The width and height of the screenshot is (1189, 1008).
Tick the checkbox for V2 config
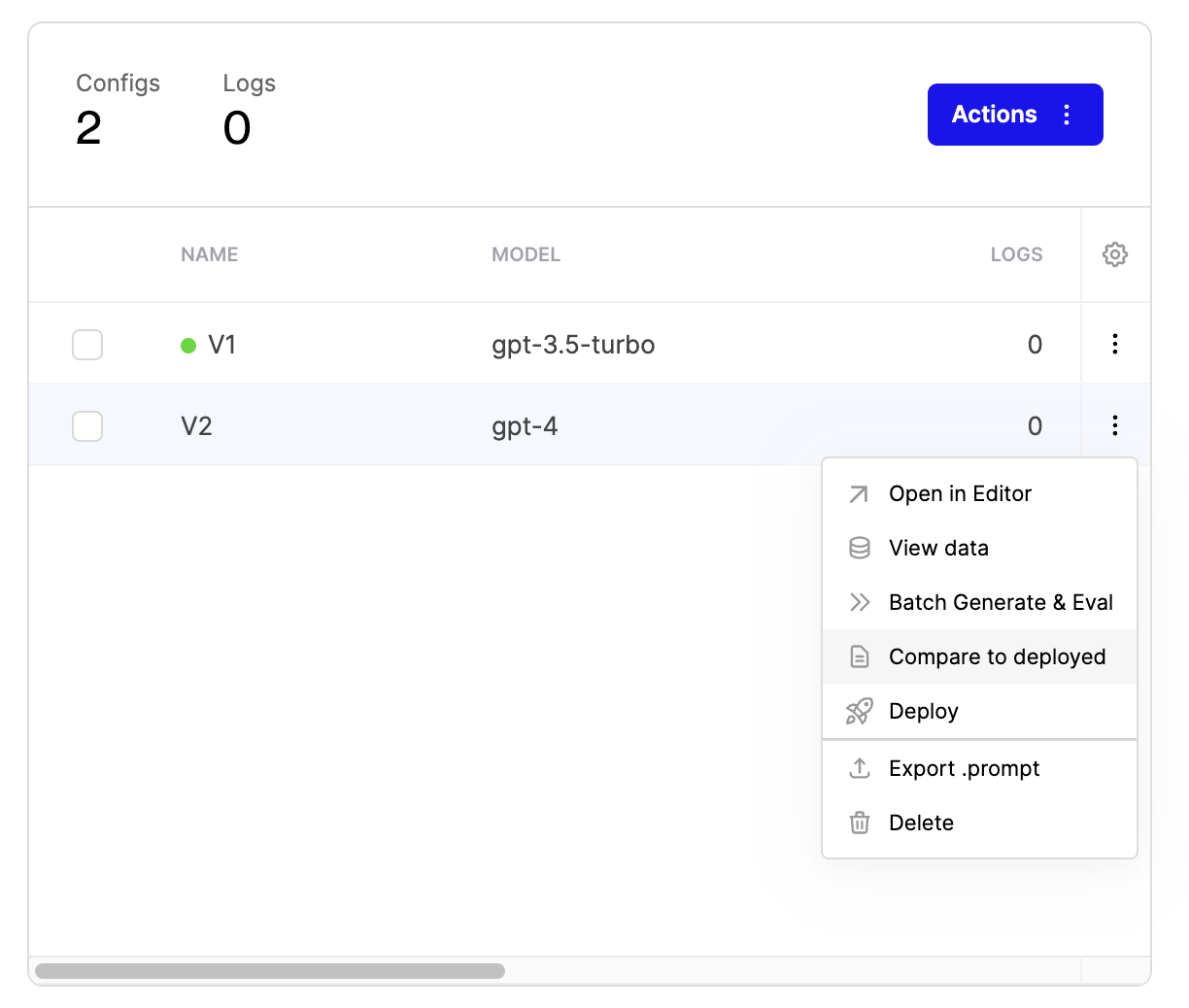87,426
